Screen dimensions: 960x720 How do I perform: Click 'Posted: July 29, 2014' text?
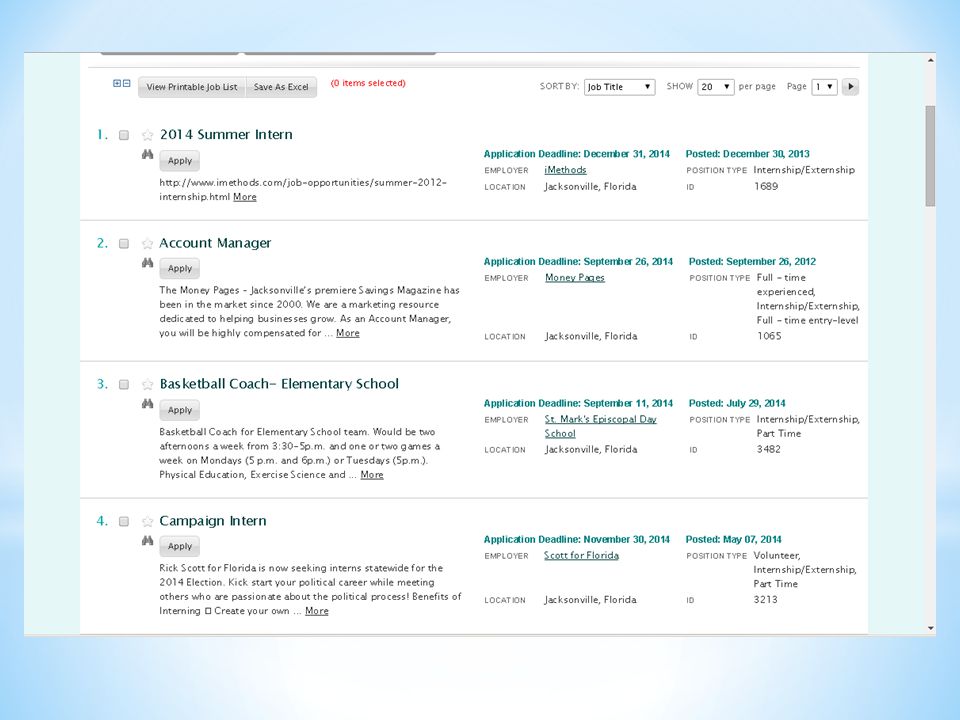[x=737, y=403]
